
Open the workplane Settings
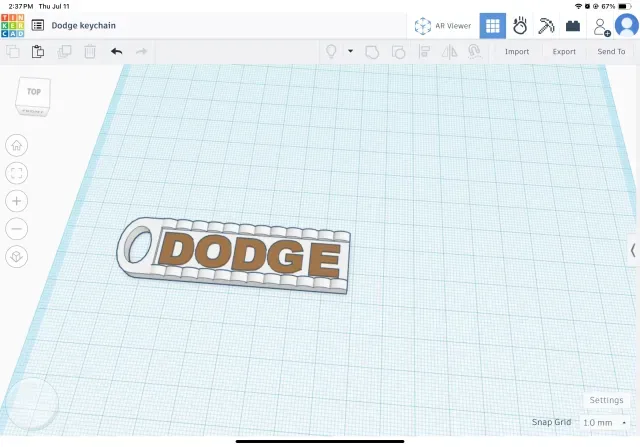pos(606,400)
